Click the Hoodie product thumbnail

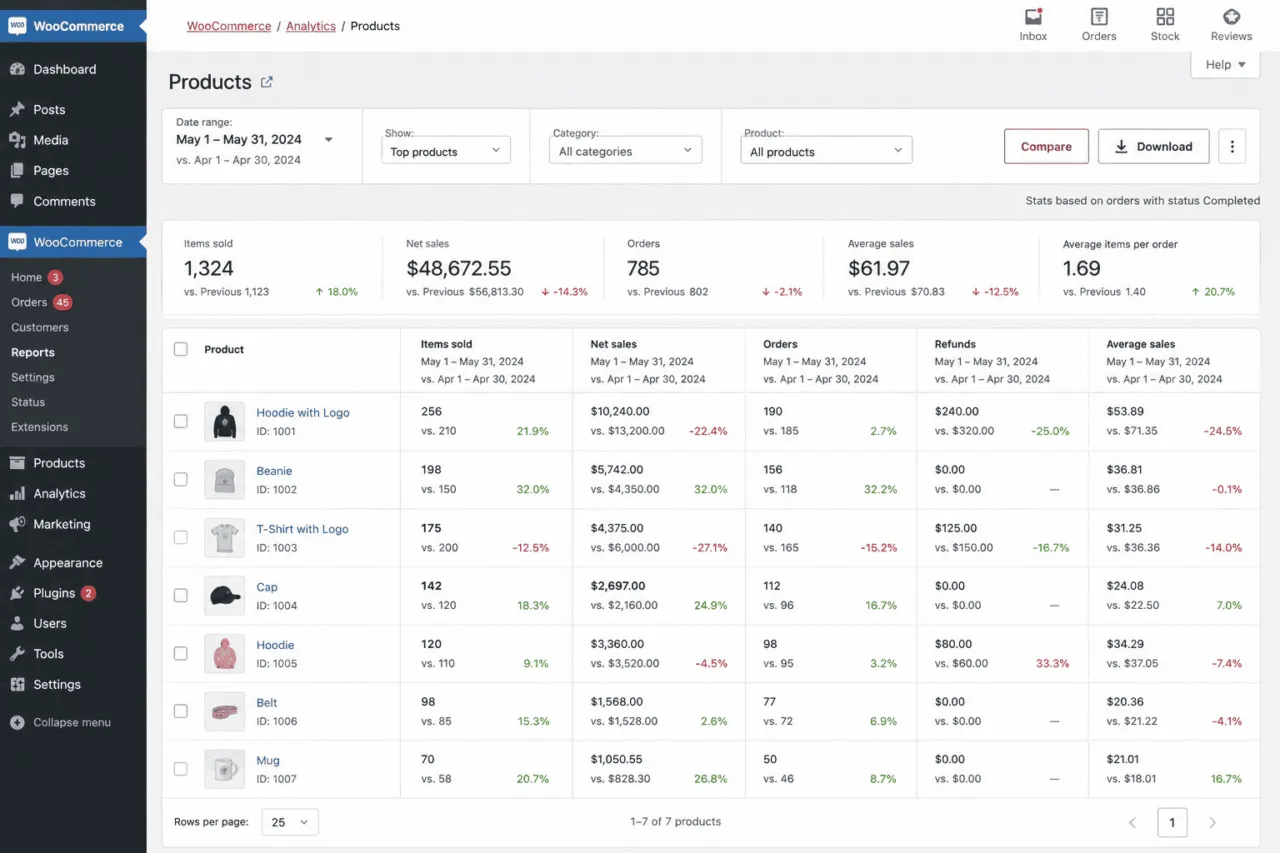point(224,654)
